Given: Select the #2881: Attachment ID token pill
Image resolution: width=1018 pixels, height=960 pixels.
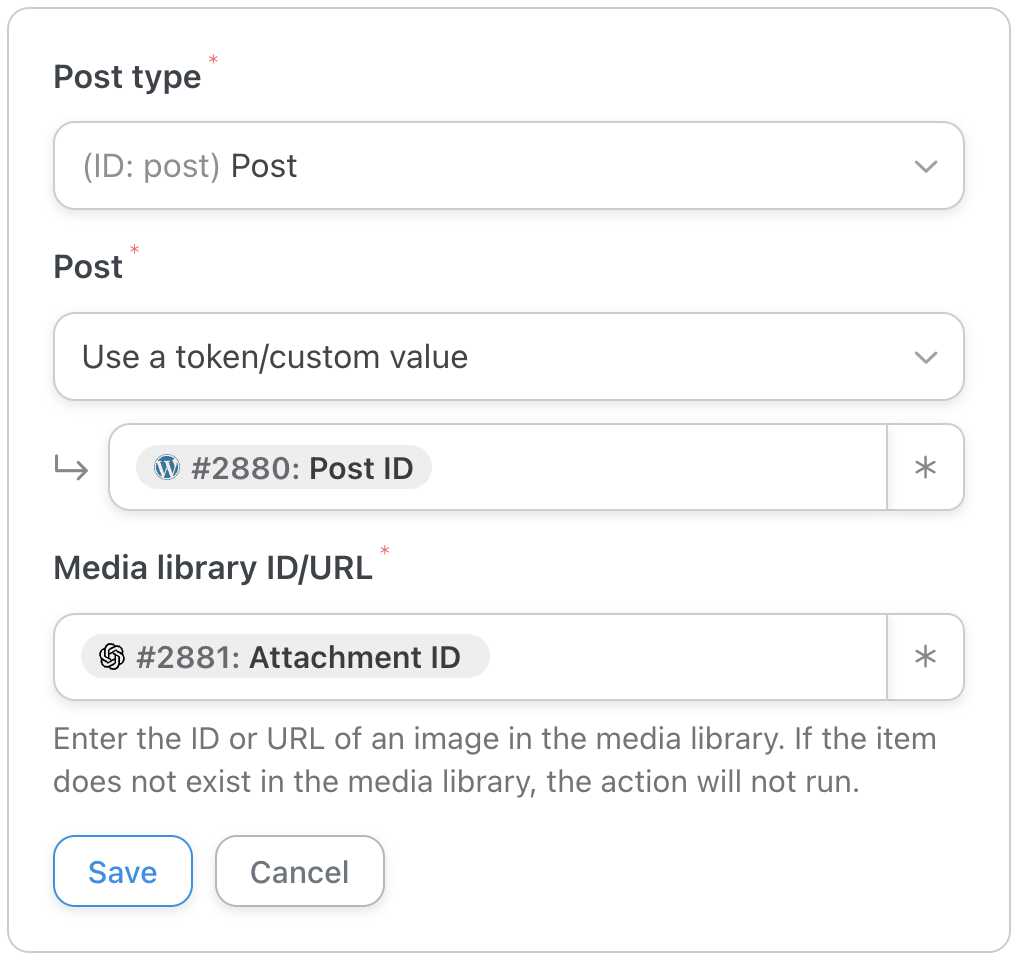Looking at the screenshot, I should tap(285, 657).
